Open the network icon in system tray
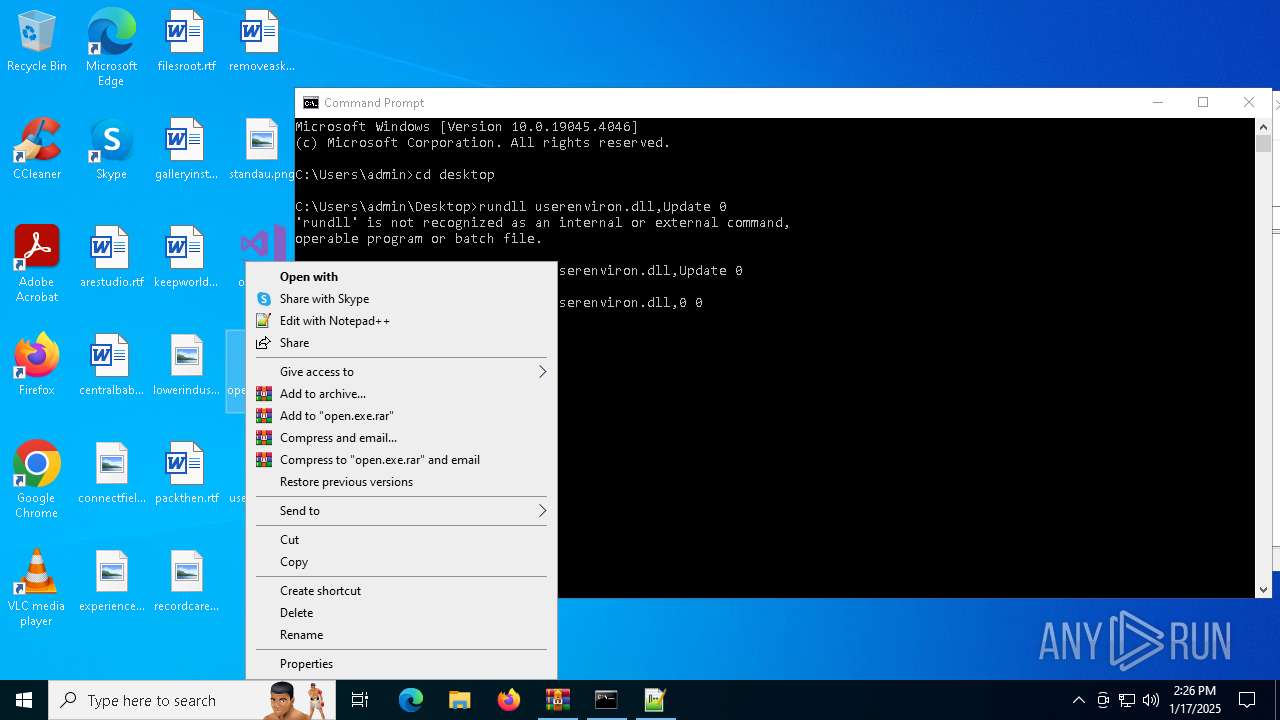This screenshot has height=720, width=1280. [1127, 700]
